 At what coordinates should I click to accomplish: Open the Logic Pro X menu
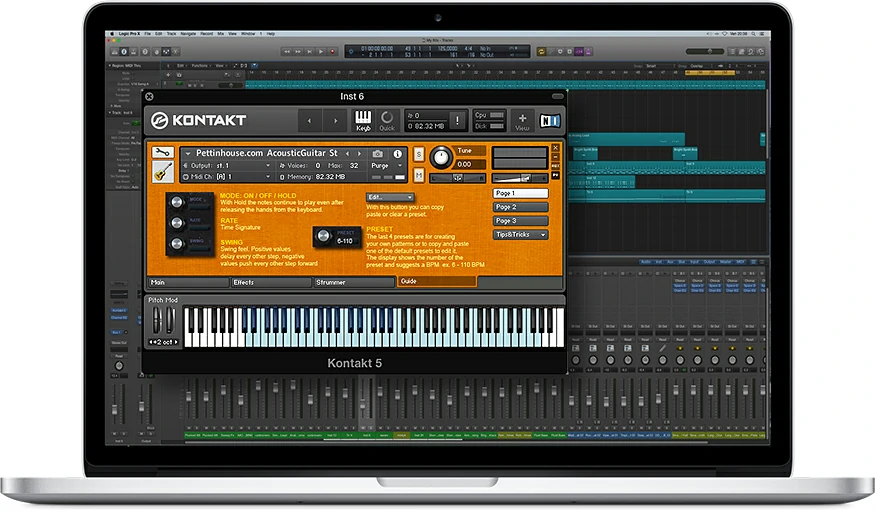click(x=129, y=34)
